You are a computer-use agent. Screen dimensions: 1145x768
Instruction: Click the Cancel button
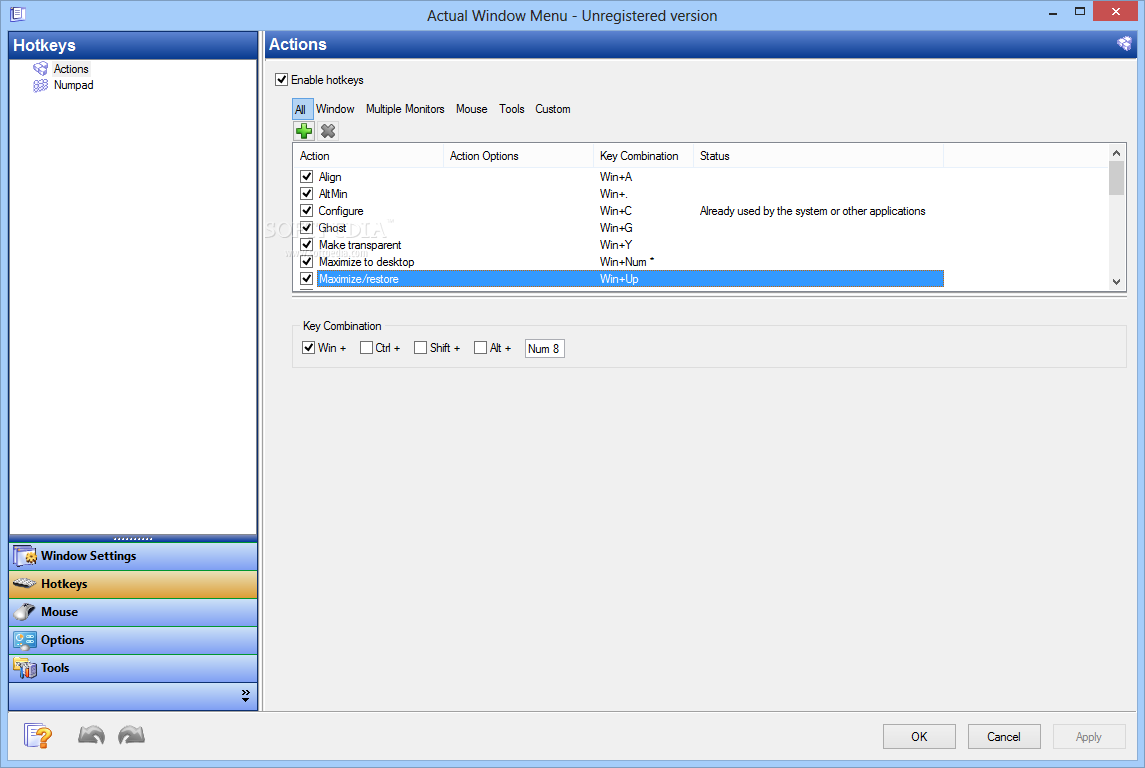tap(1004, 737)
